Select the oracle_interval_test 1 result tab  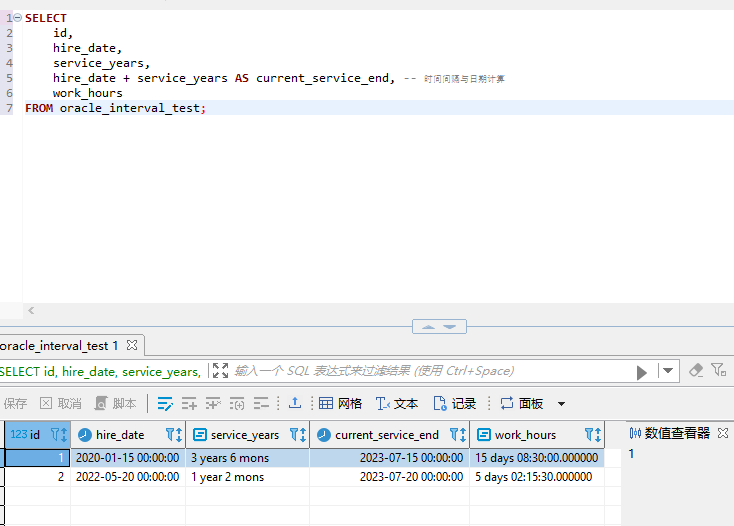(x=60, y=345)
